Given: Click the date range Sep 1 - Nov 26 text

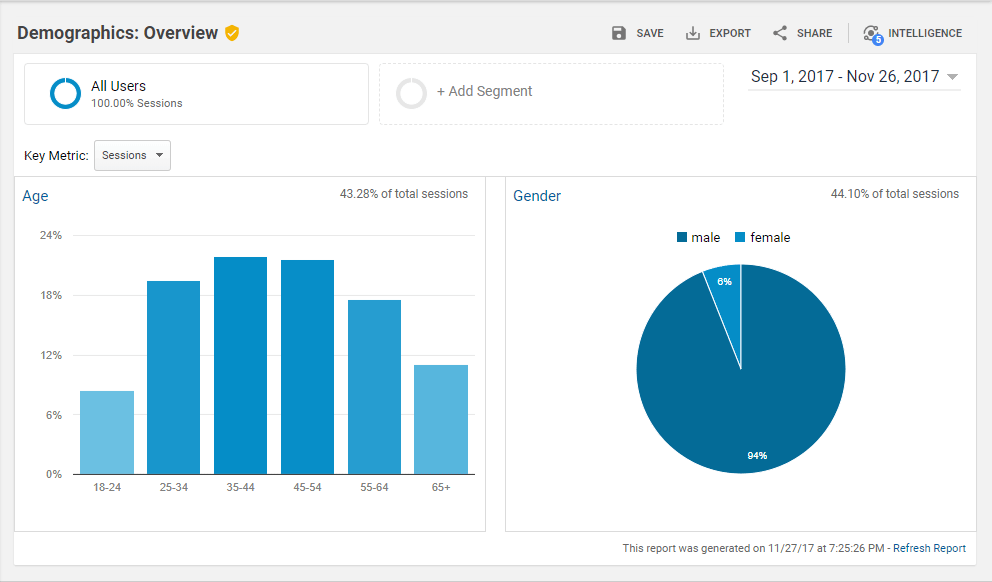Looking at the screenshot, I should (844, 77).
